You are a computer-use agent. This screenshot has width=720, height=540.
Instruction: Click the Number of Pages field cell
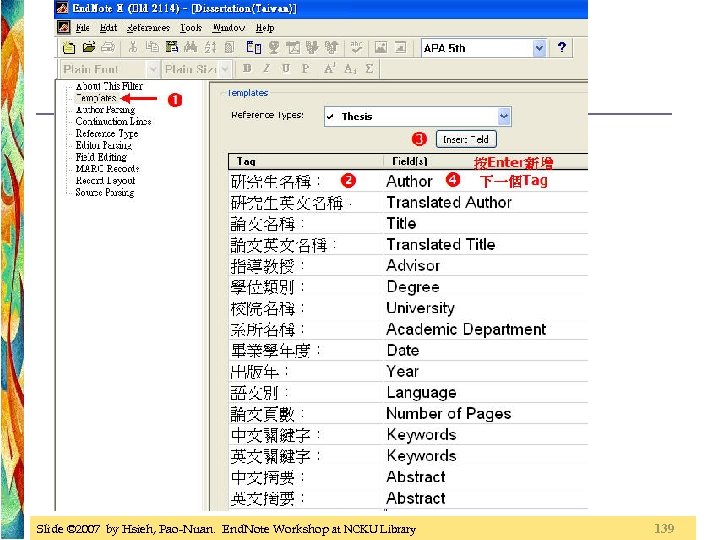pyautogui.click(x=486, y=413)
